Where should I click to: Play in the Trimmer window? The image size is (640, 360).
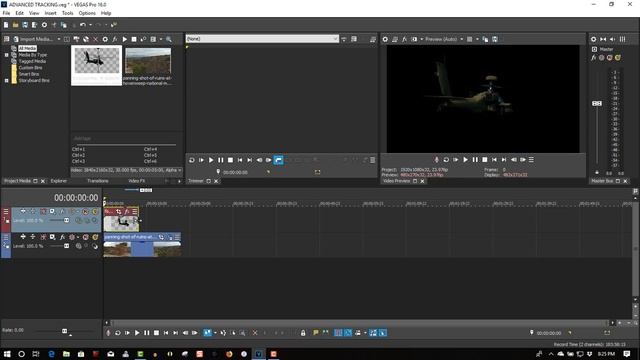tap(211, 160)
